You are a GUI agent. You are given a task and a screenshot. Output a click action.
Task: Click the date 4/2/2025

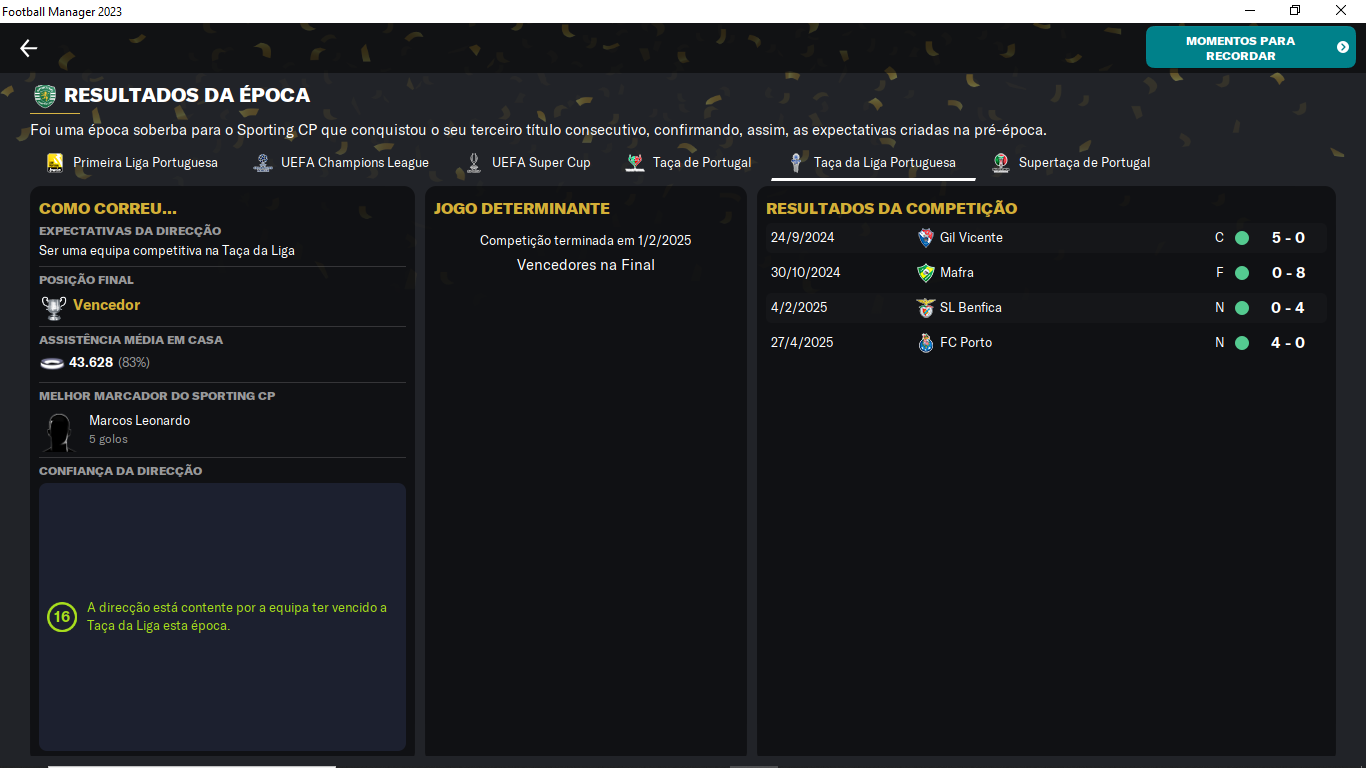(799, 308)
